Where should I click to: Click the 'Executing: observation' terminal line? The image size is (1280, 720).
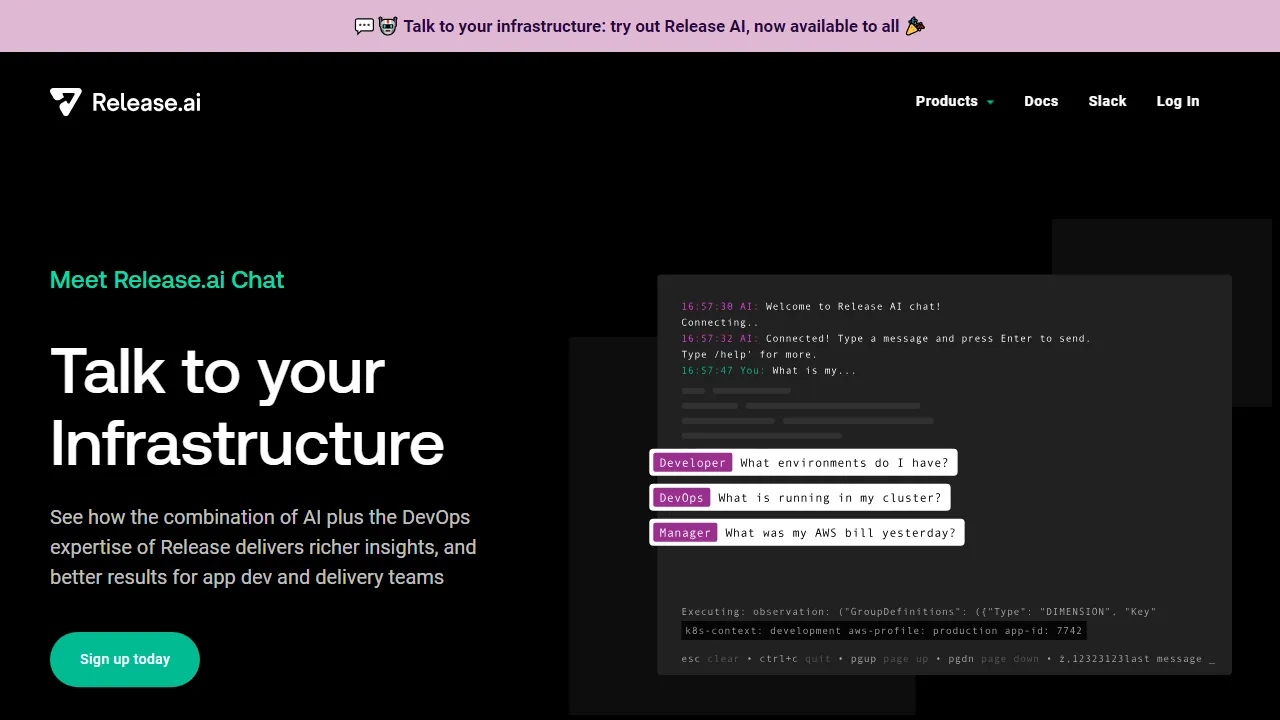(919, 611)
